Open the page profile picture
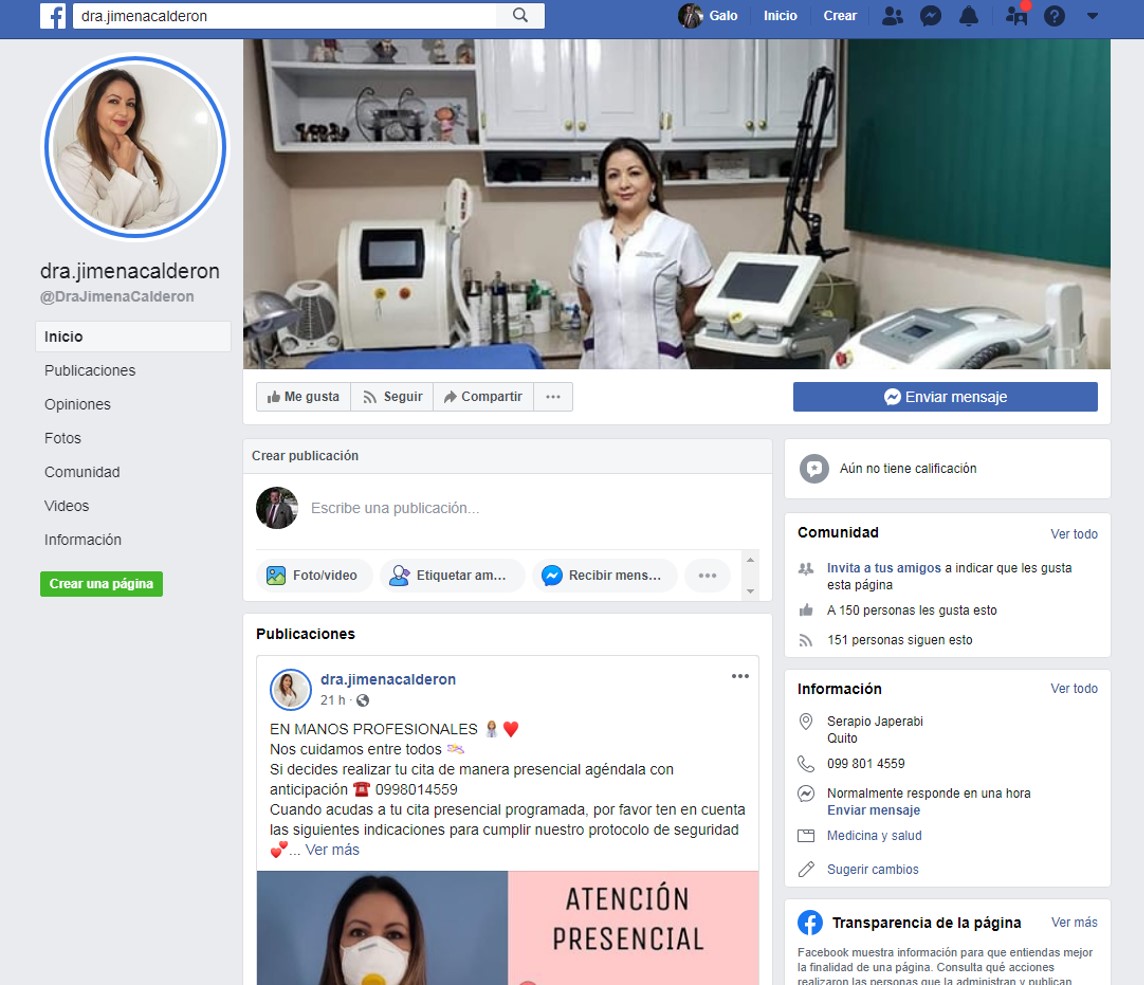Image resolution: width=1144 pixels, height=985 pixels. [135, 147]
